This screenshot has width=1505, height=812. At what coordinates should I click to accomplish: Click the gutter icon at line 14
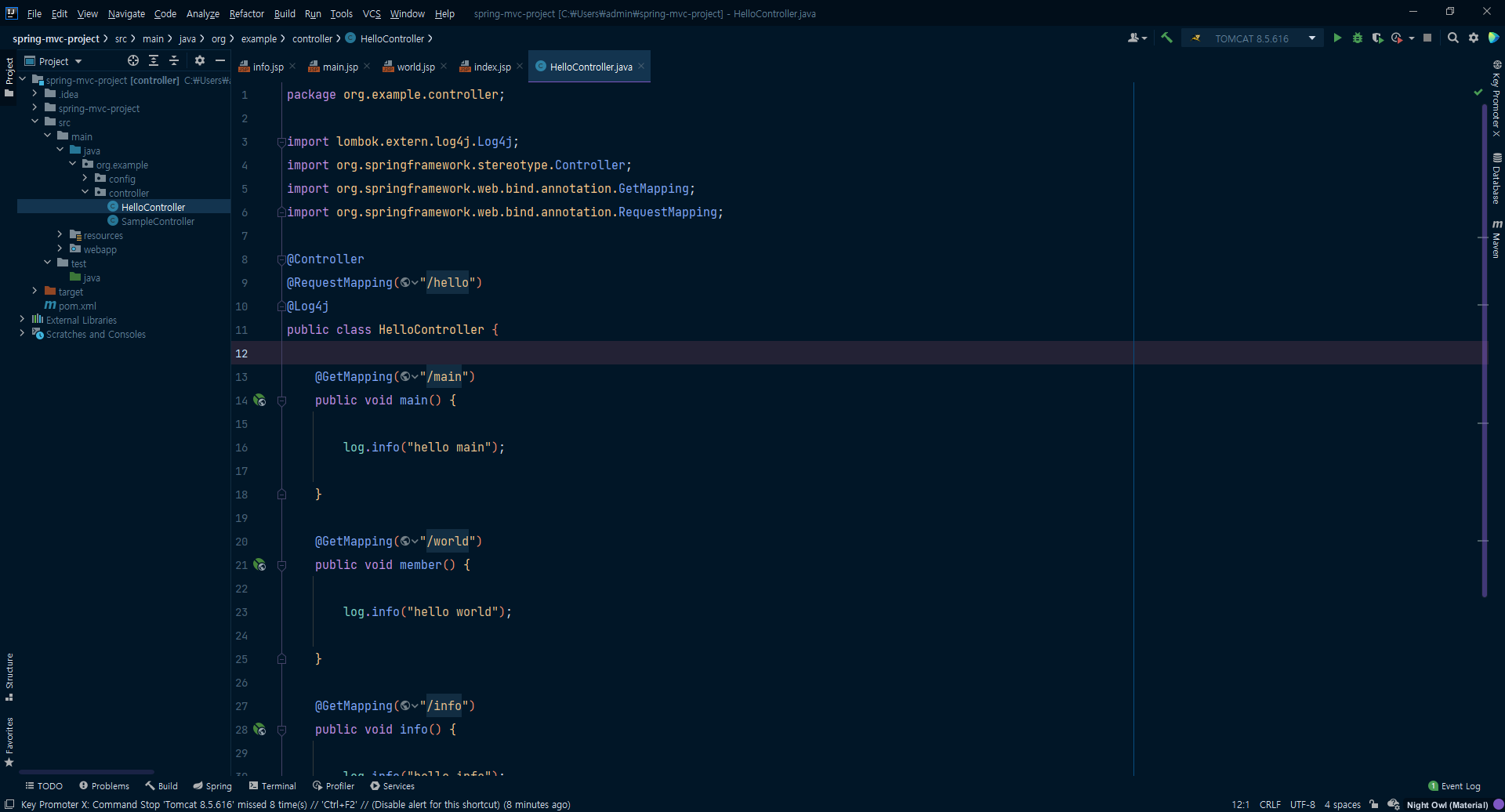[259, 401]
